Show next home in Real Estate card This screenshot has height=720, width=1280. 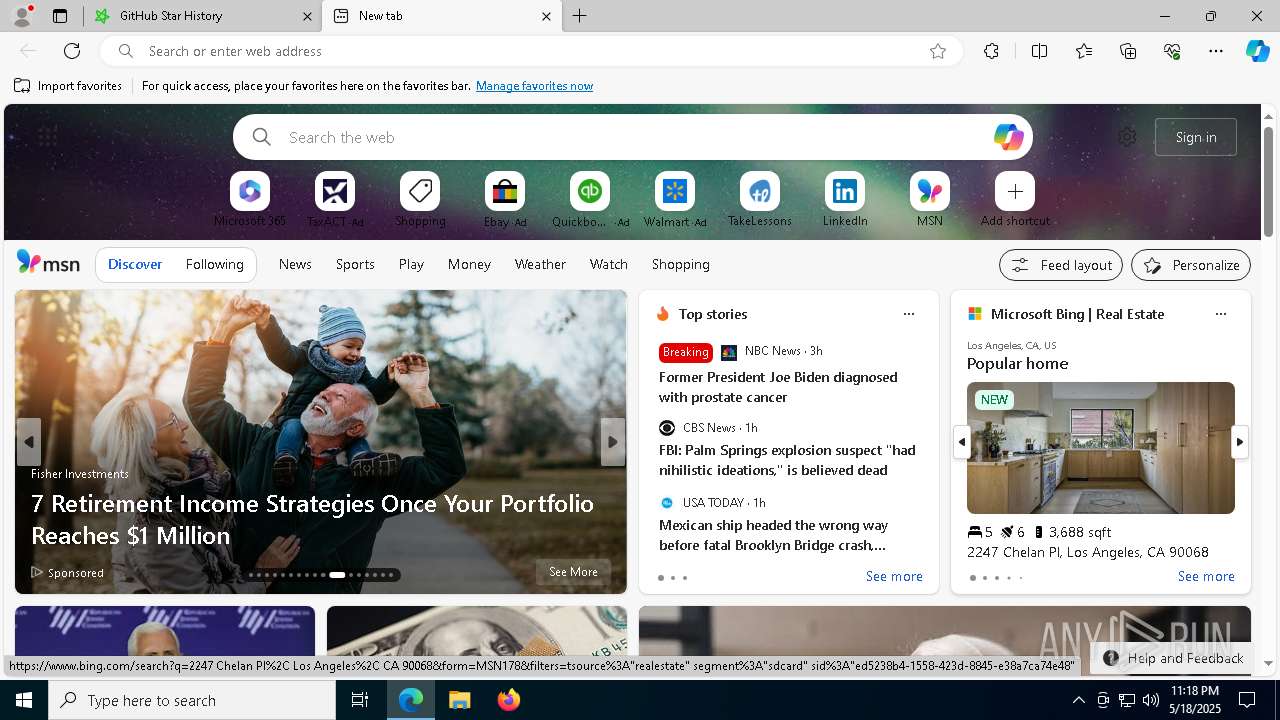coord(1239,442)
